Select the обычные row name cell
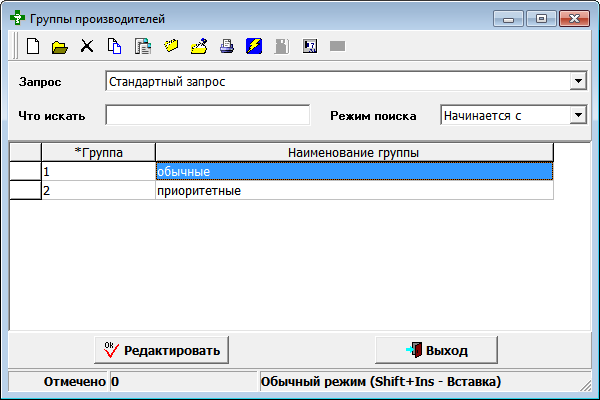 [x=354, y=171]
